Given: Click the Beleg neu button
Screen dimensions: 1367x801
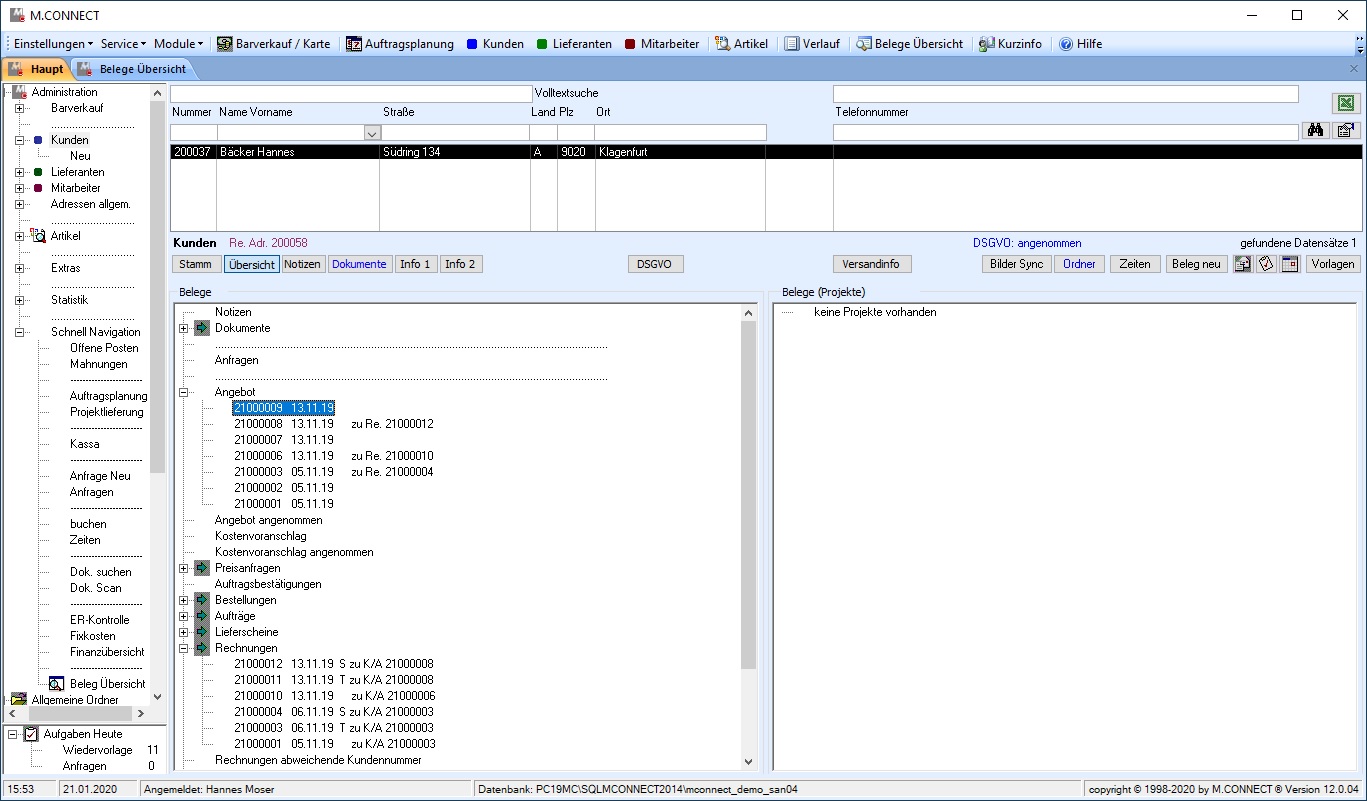Looking at the screenshot, I should pos(1196,264).
